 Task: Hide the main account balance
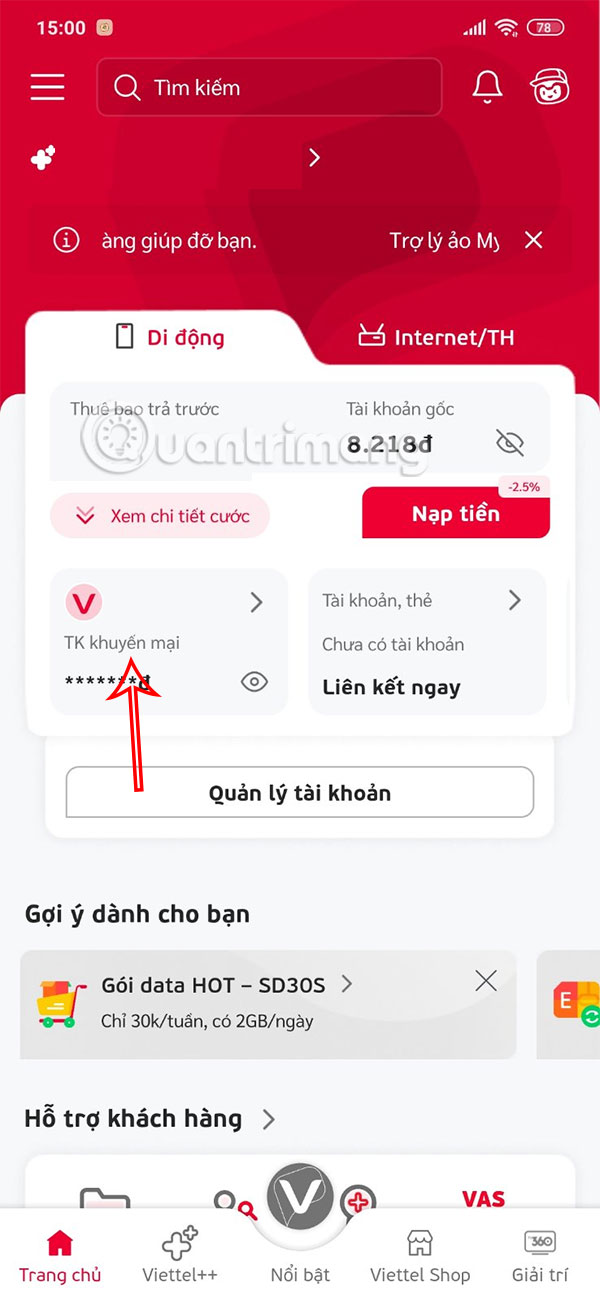click(x=510, y=442)
